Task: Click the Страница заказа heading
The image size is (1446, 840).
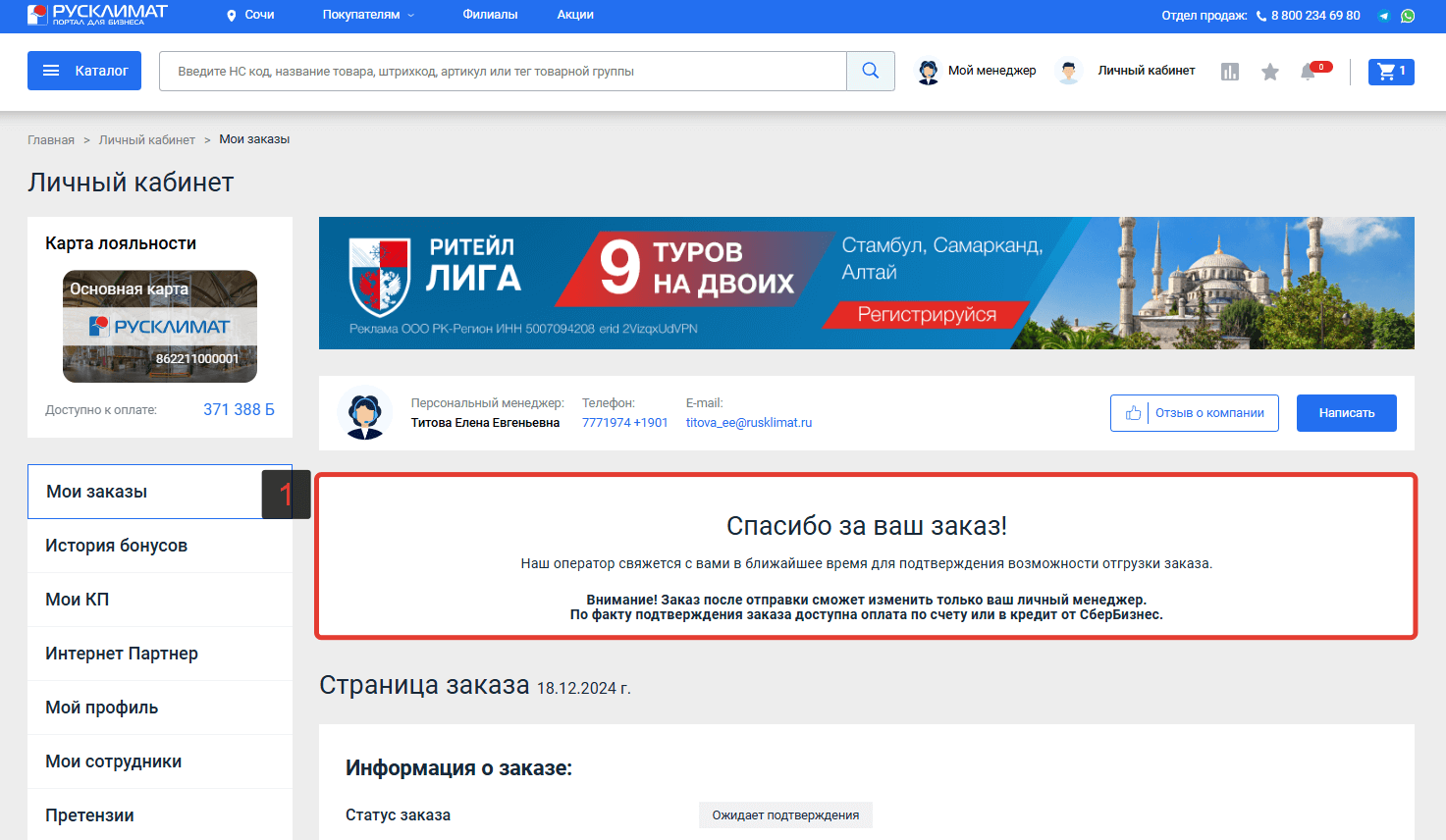Action: tap(424, 685)
